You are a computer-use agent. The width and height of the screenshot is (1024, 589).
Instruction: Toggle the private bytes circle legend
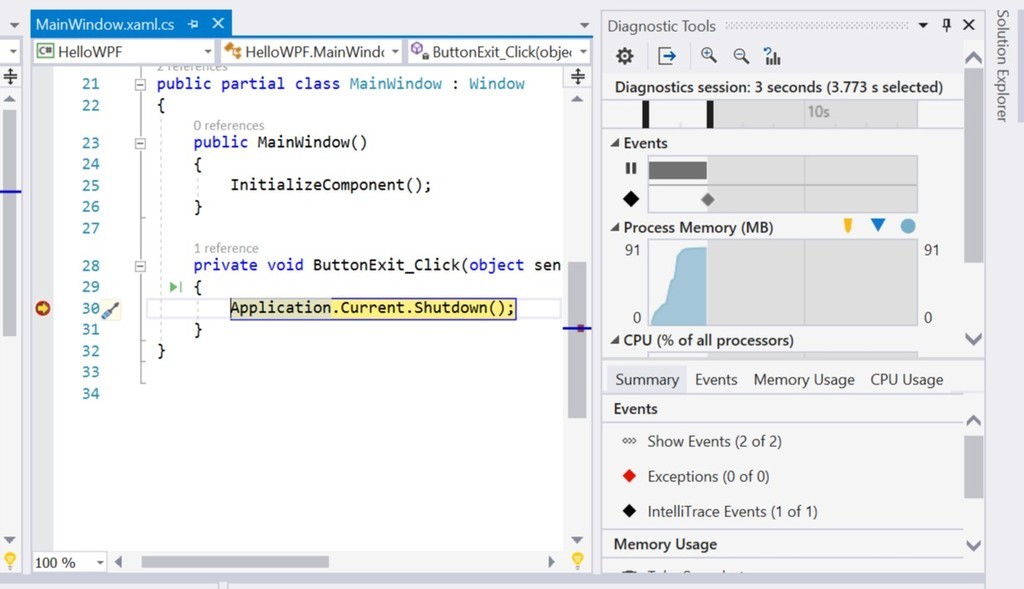(908, 226)
